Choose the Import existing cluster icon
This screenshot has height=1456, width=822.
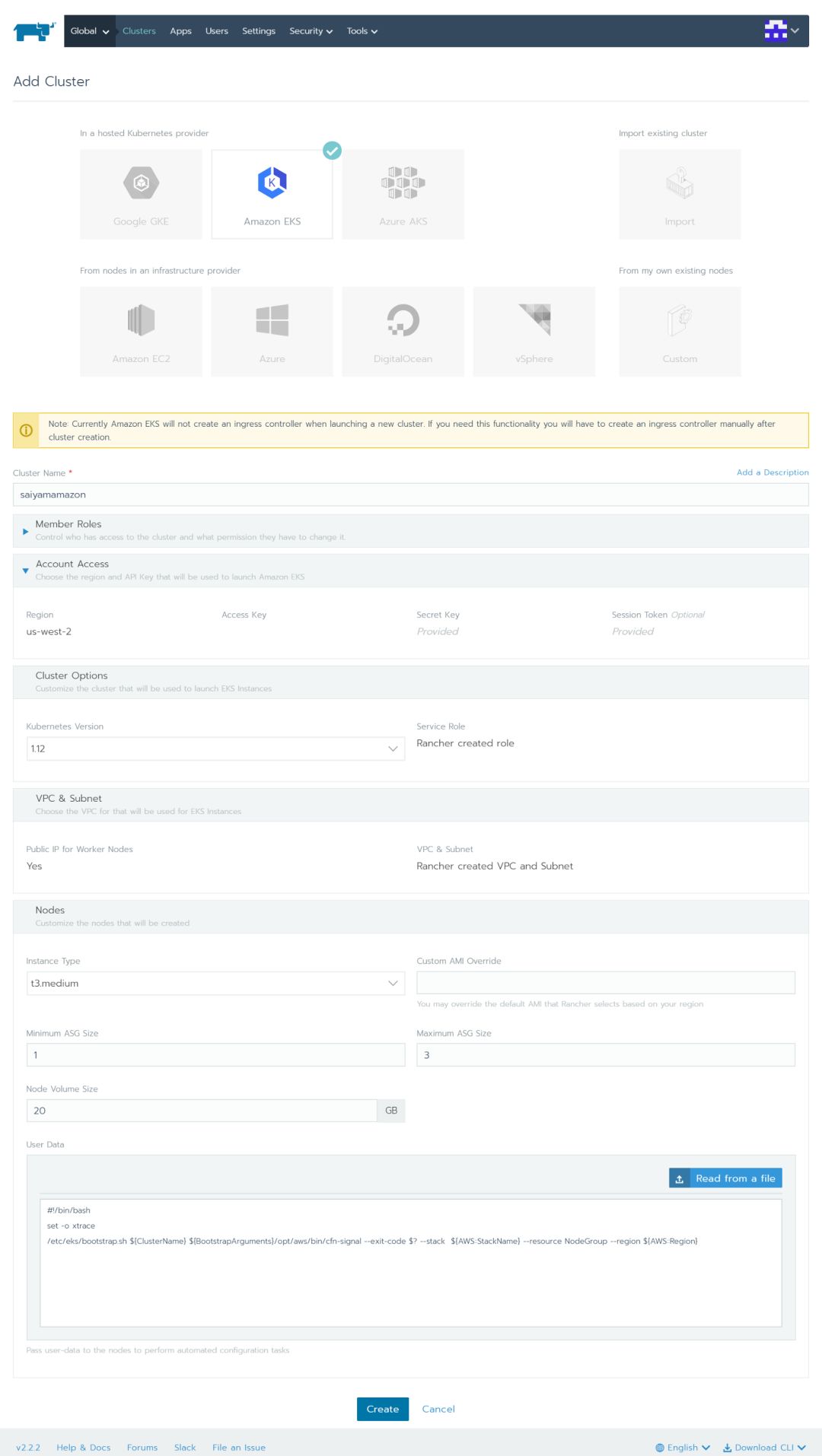tap(680, 183)
